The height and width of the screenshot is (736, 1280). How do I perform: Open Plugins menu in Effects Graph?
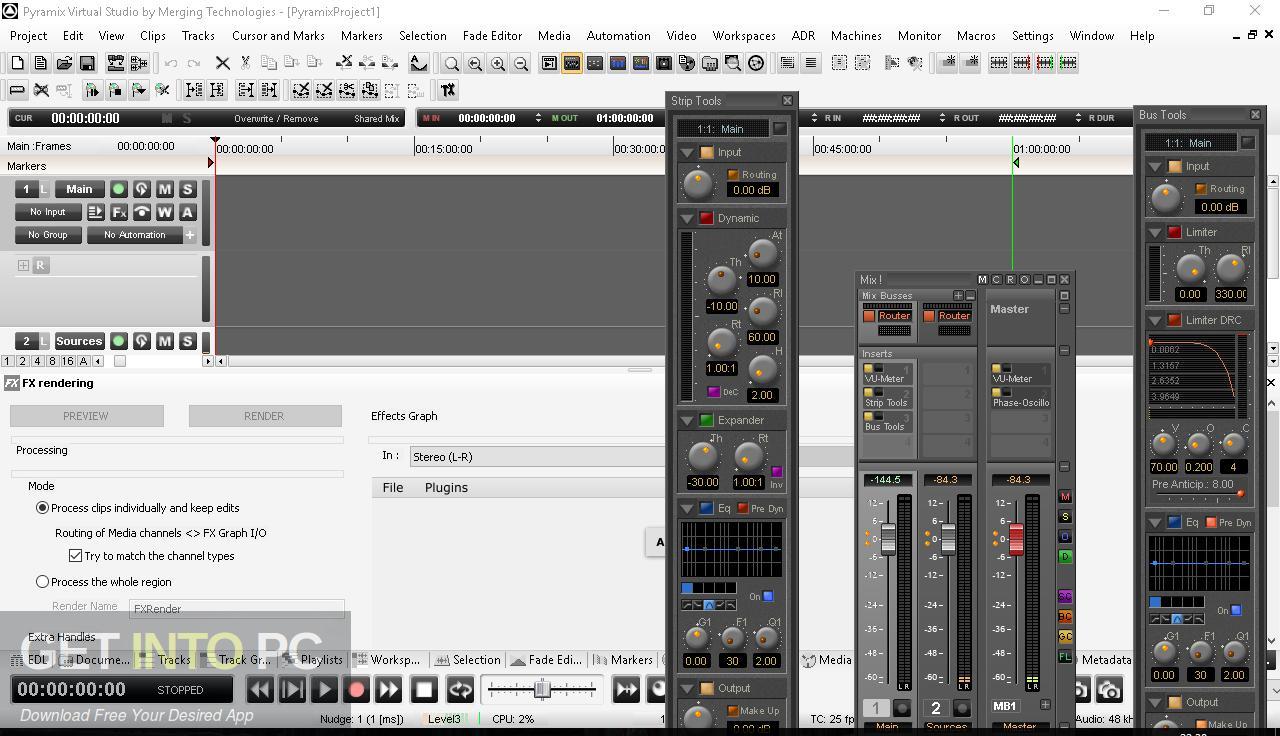pyautogui.click(x=446, y=487)
